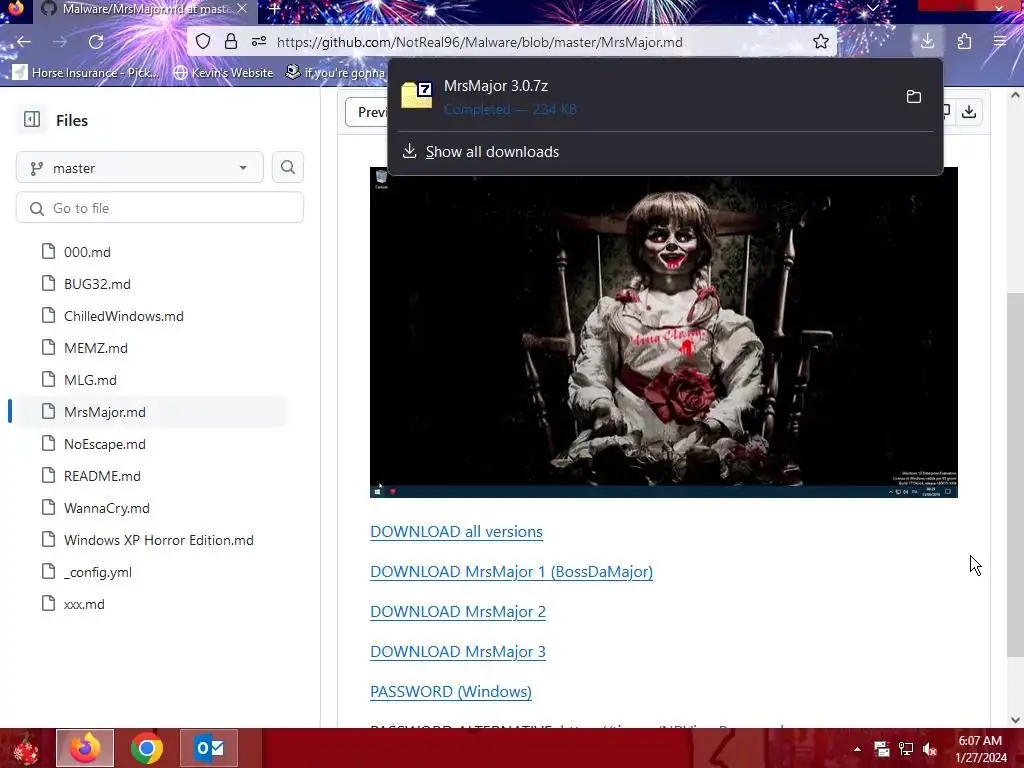Open WannaCry.md in the file tree
This screenshot has height=768, width=1024.
tap(106, 508)
